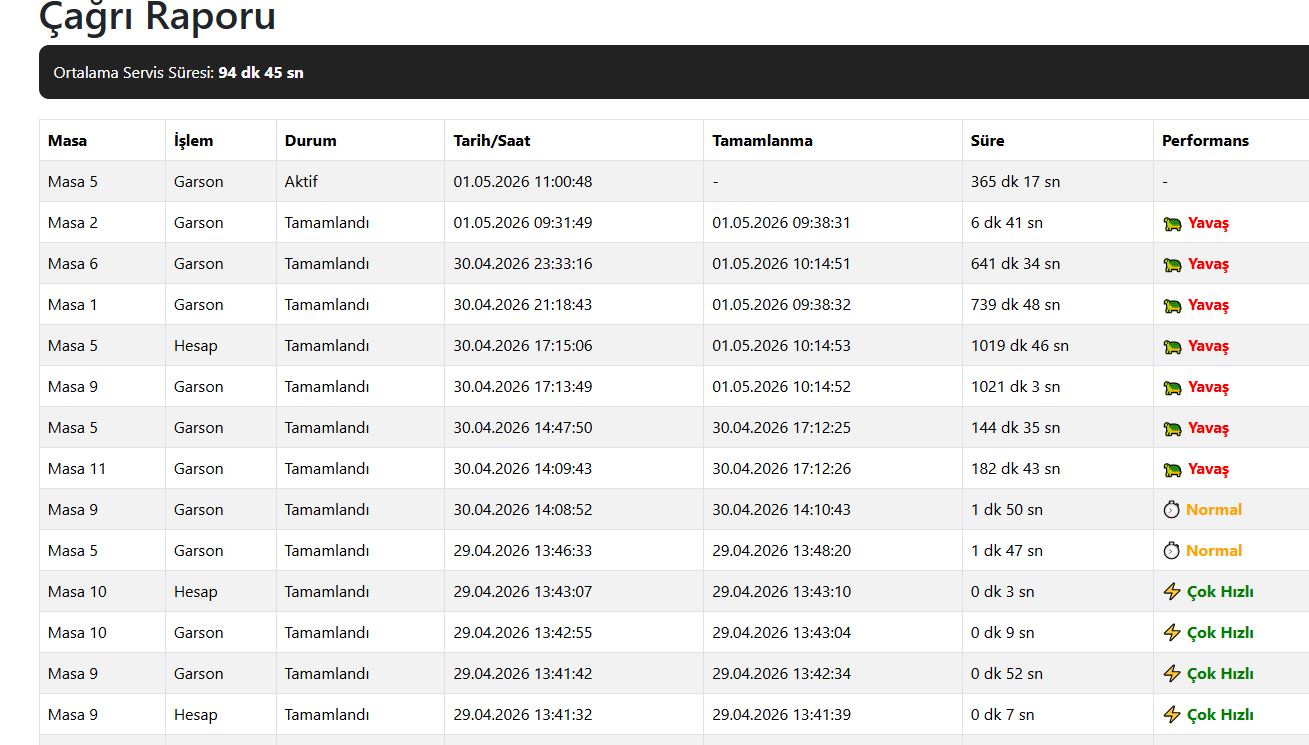Click the completion time 01.05.2026 10:14:53
This screenshot has height=745, width=1309.
coord(781,346)
